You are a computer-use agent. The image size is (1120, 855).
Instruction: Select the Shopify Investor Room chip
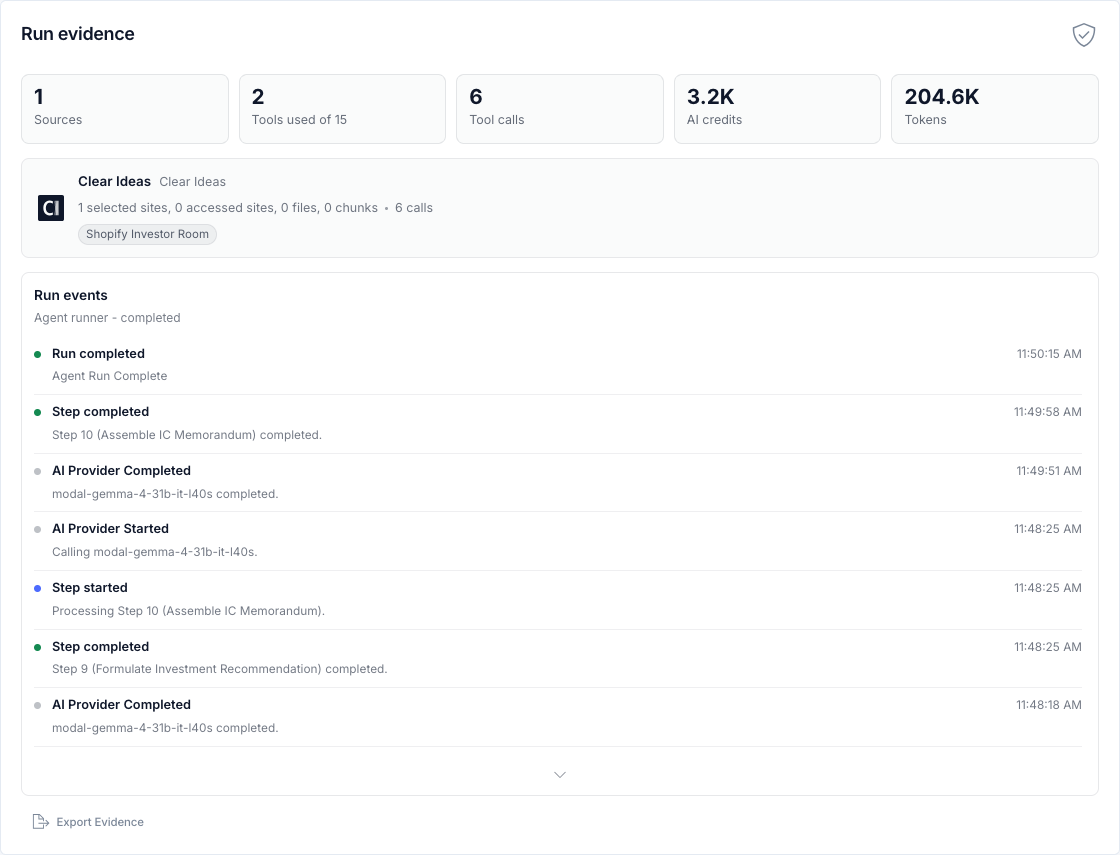(147, 234)
